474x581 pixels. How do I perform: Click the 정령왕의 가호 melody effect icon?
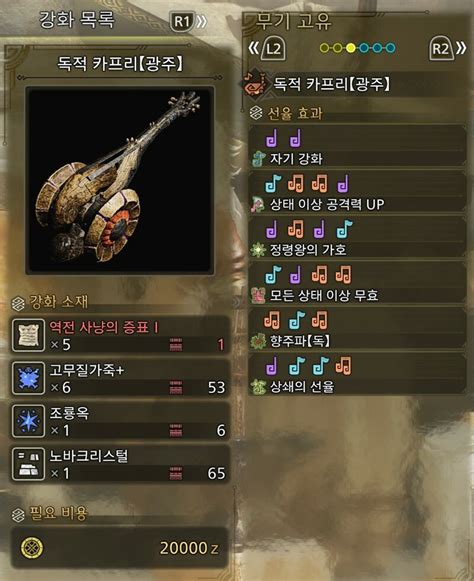coord(258,250)
